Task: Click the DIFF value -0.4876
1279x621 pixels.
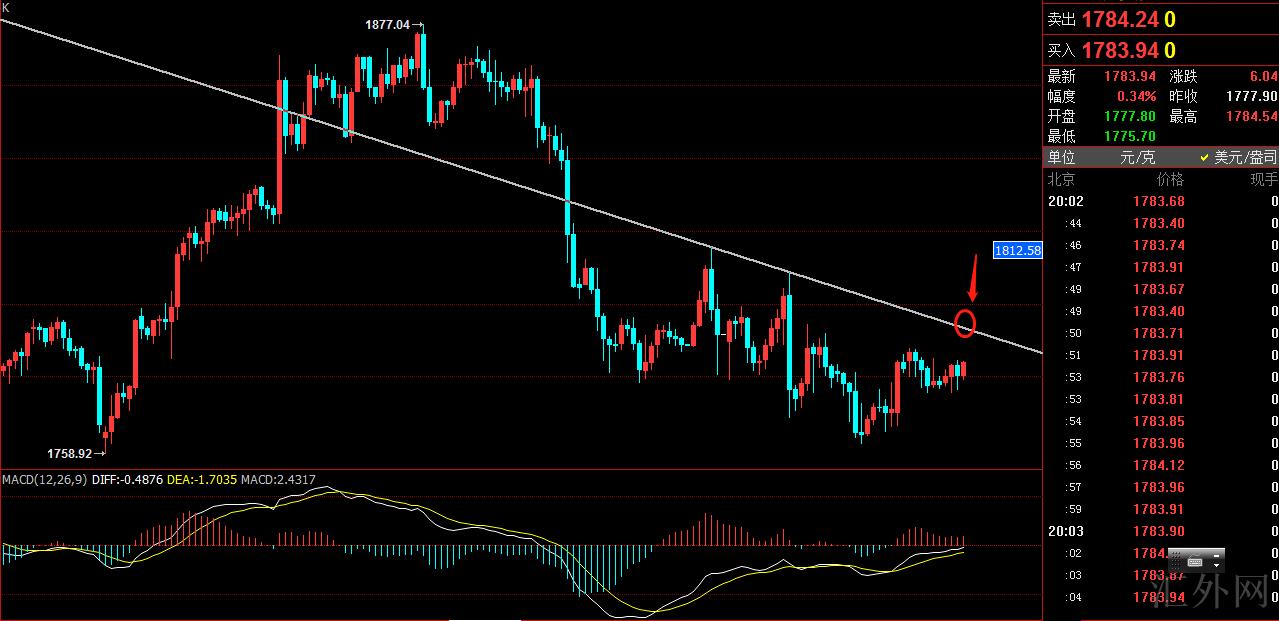Action: [141, 480]
